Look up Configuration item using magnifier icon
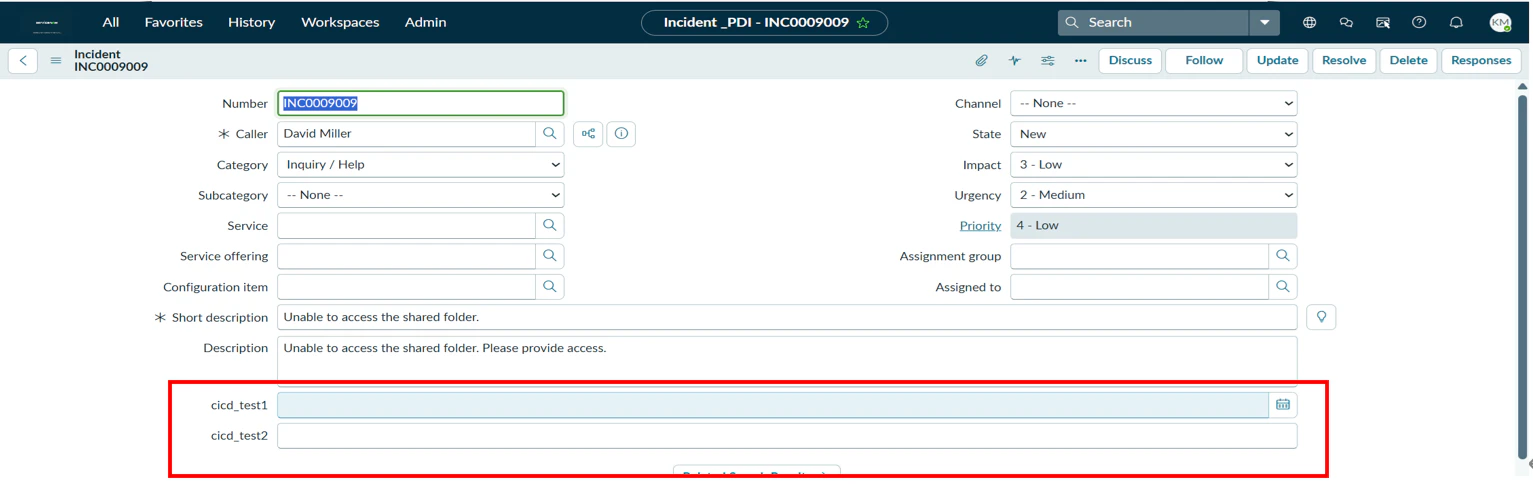This screenshot has width=1533, height=484. [x=550, y=286]
